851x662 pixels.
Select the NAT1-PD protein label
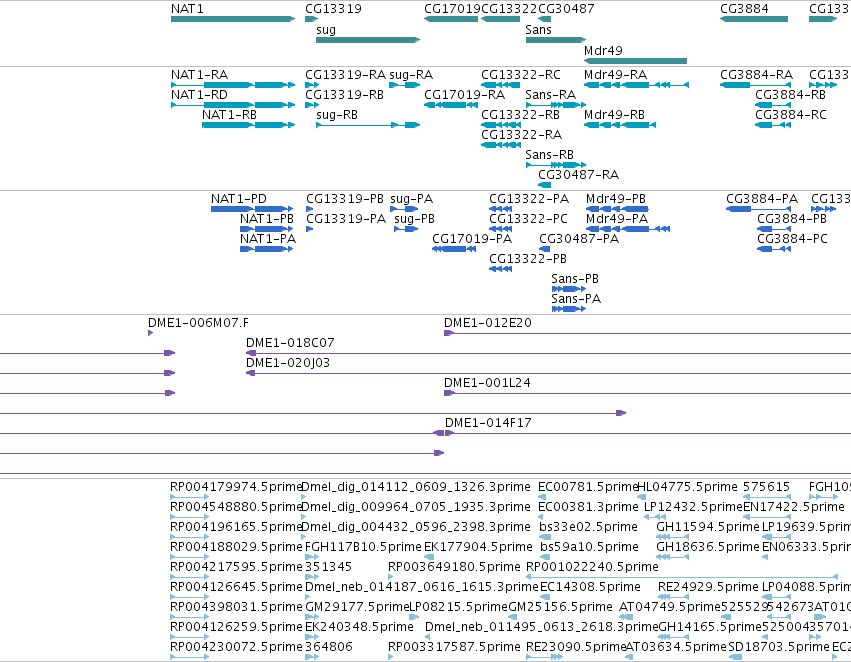(x=239, y=199)
